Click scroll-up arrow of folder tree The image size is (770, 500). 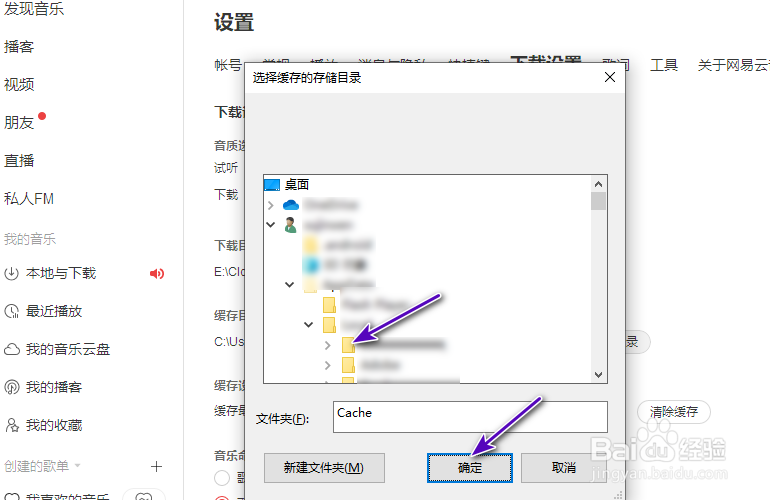(x=598, y=184)
